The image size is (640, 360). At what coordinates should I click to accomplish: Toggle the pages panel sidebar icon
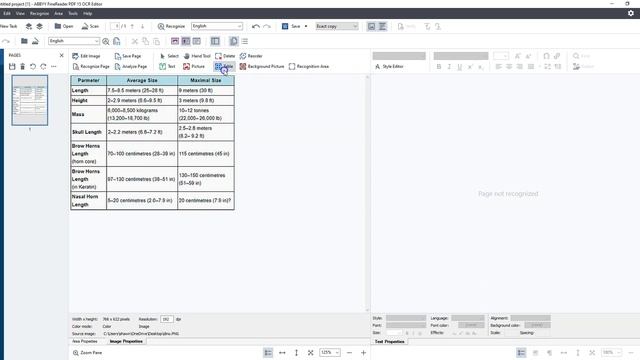[215, 41]
